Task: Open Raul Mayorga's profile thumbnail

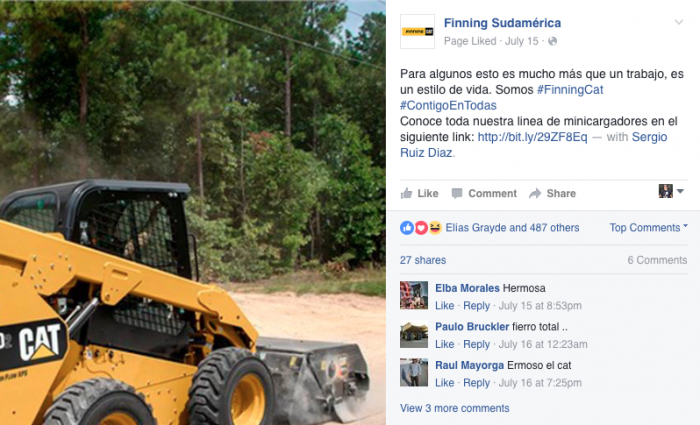Action: pos(414,372)
